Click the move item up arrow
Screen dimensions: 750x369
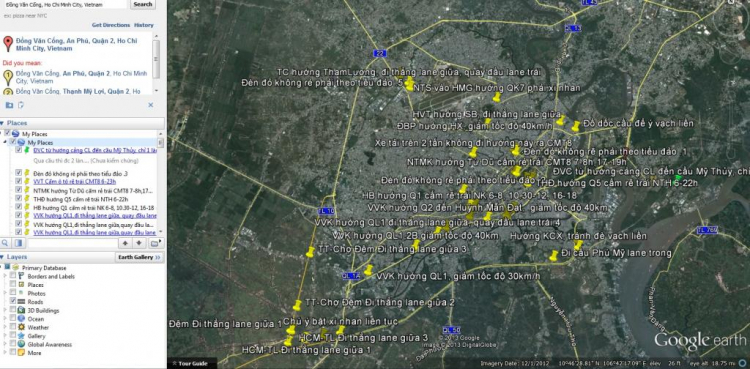pyautogui.click(x=125, y=243)
